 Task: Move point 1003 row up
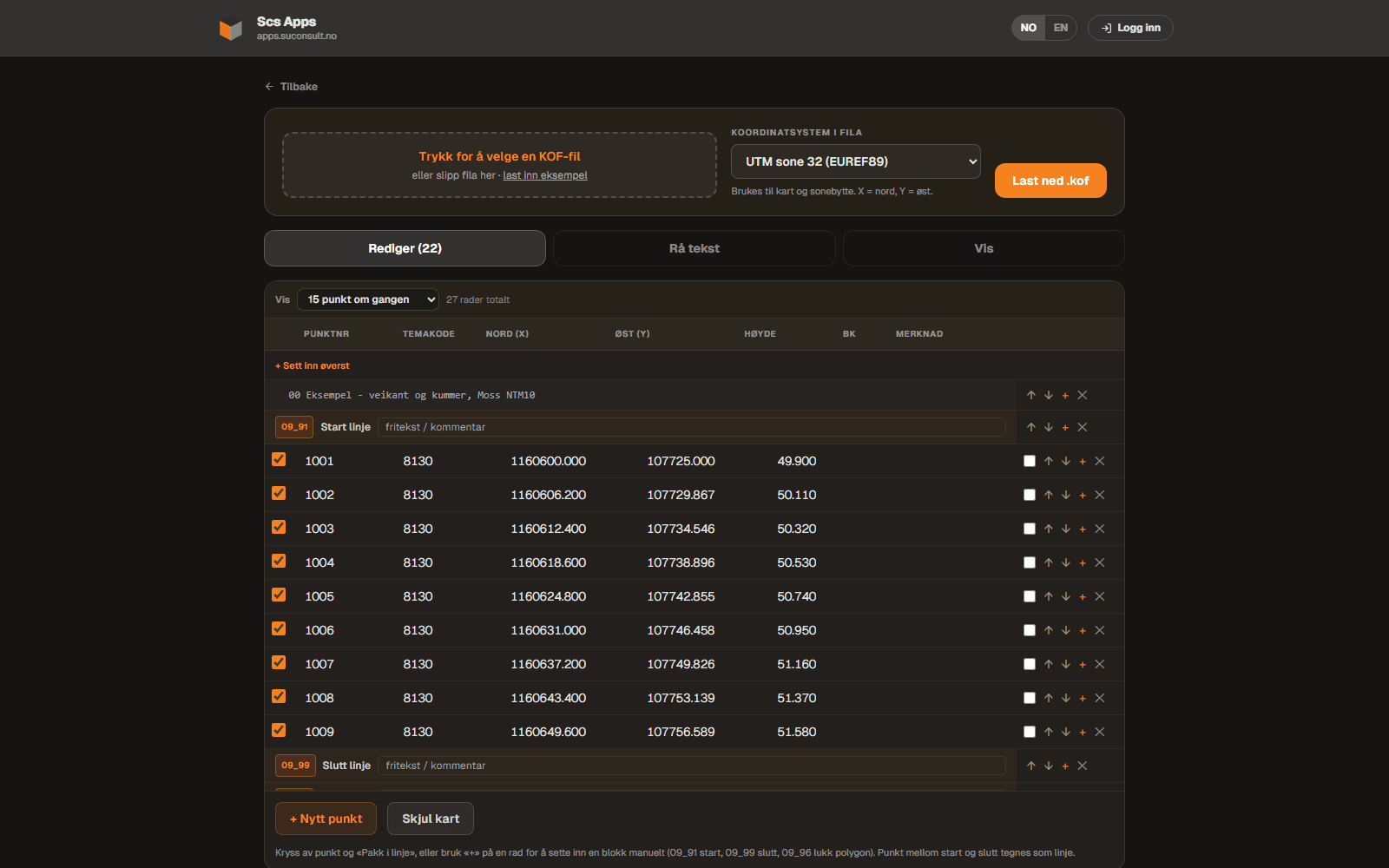pyautogui.click(x=1049, y=529)
